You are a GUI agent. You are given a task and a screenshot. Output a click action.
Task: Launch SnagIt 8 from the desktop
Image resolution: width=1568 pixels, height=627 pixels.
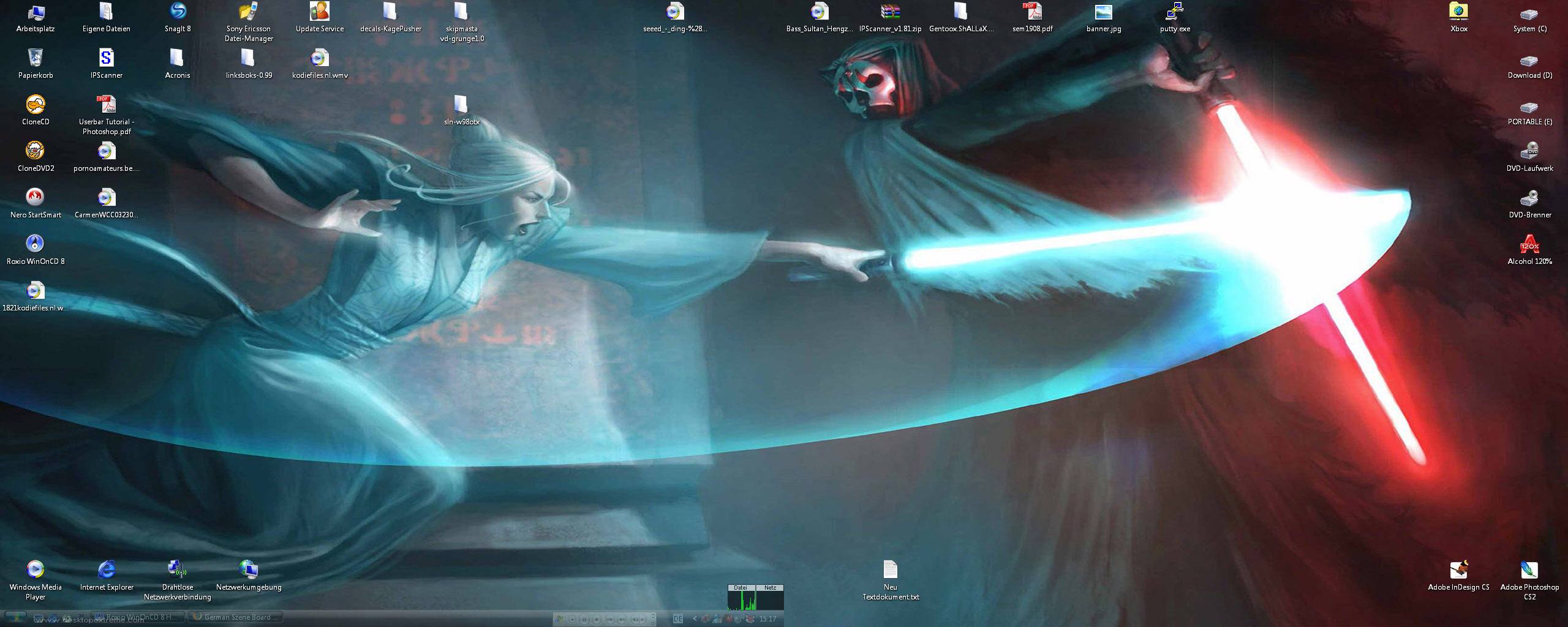[178, 18]
